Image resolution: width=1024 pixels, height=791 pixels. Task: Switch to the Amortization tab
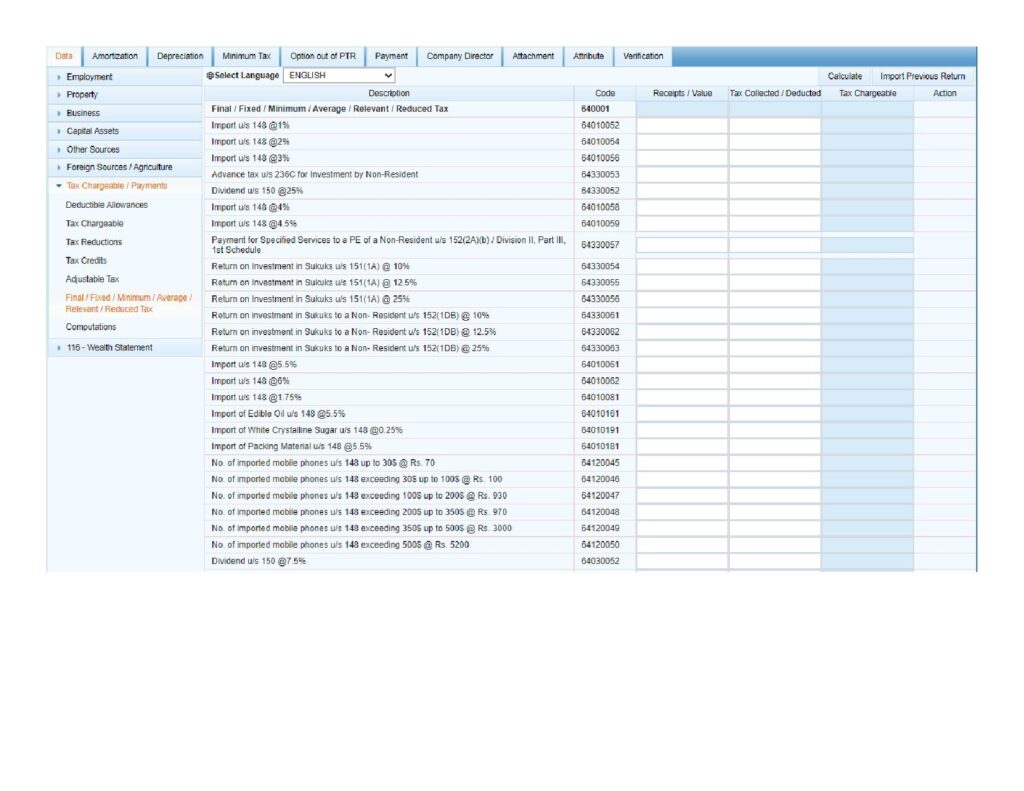tap(114, 57)
